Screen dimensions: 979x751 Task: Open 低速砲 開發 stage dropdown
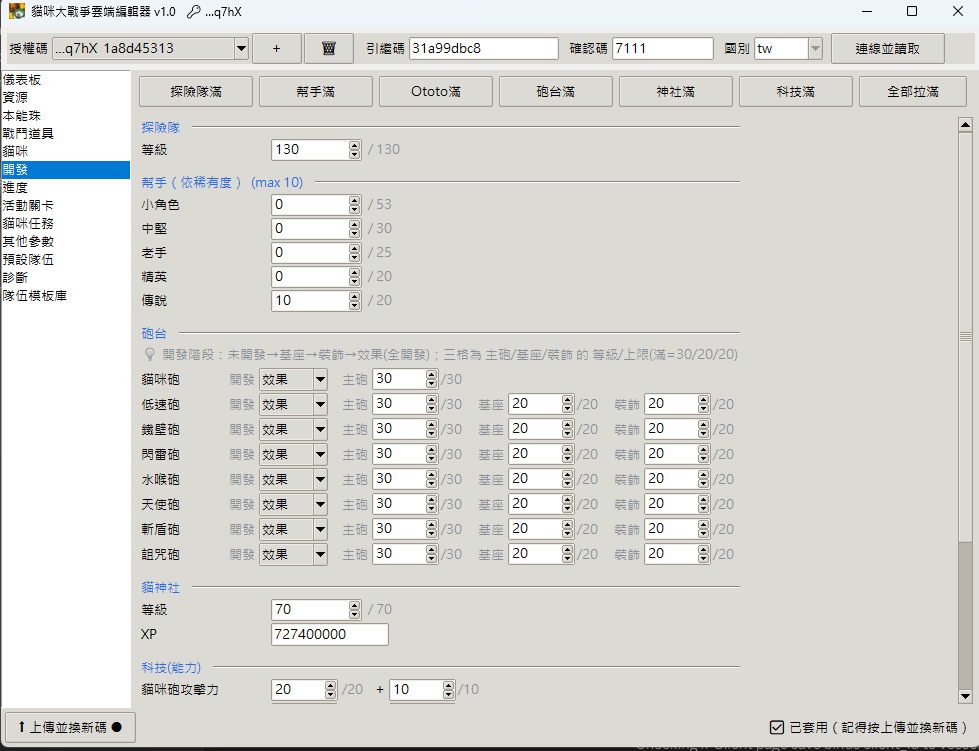pos(293,405)
